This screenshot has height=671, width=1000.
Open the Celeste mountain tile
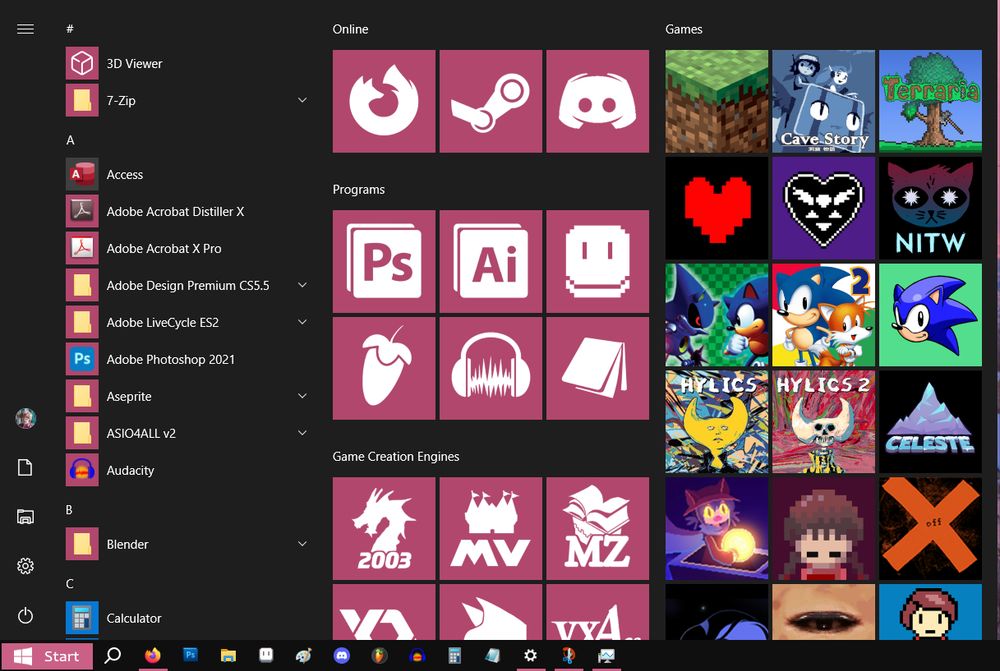coord(930,422)
